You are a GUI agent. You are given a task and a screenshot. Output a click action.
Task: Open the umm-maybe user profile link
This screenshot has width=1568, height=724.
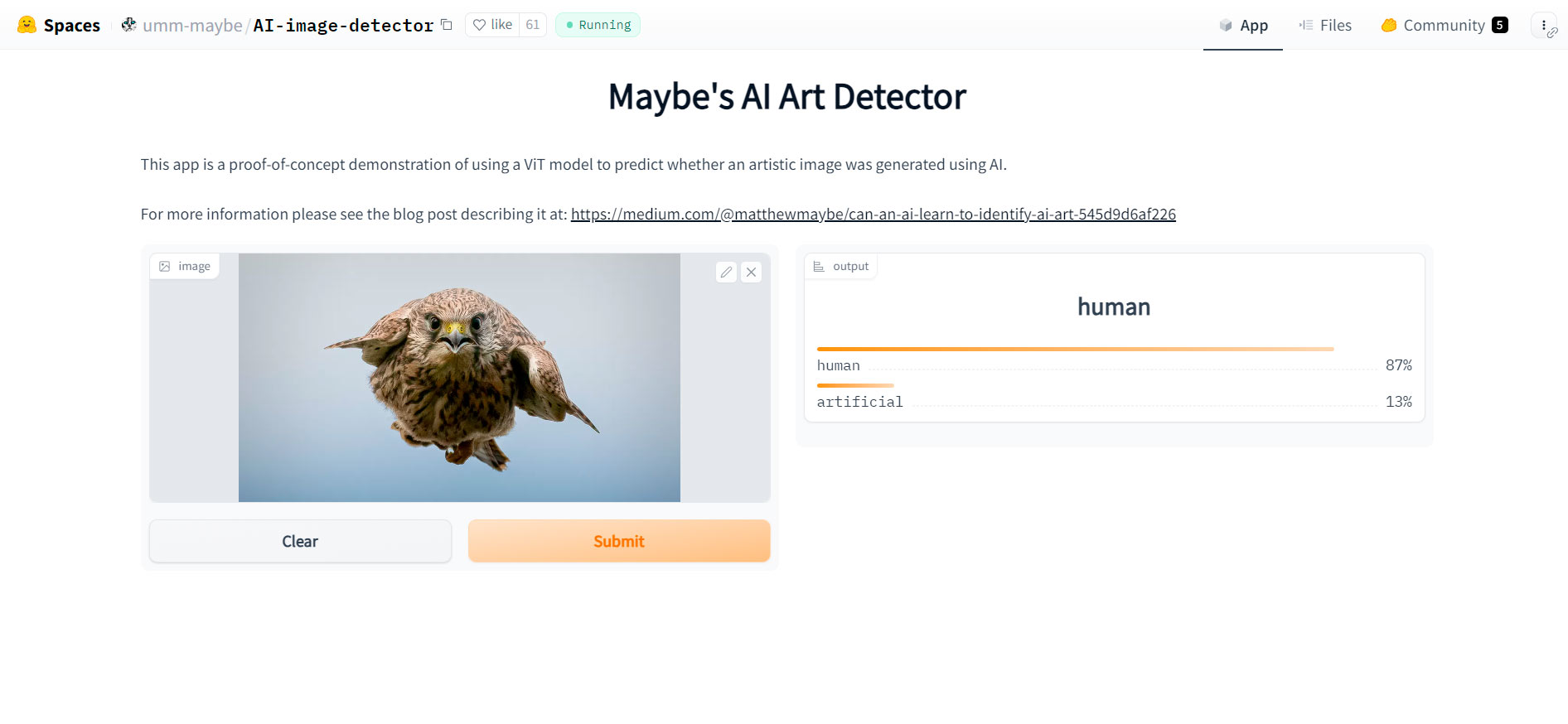coord(192,26)
